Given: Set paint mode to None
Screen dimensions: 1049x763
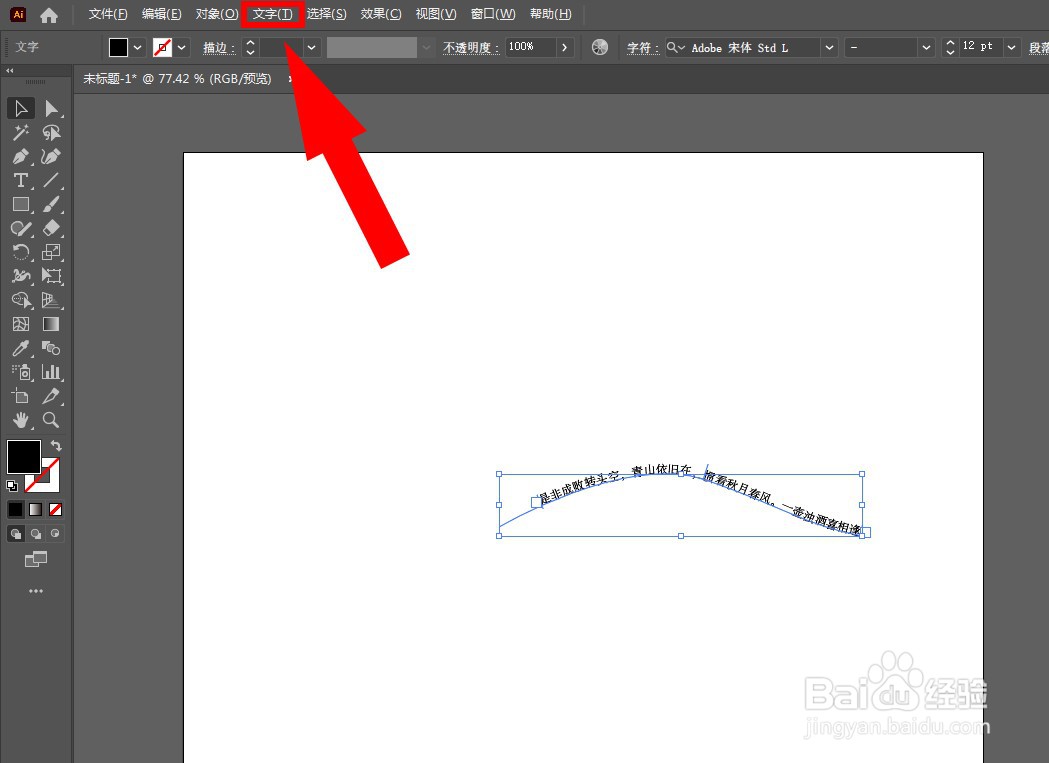Looking at the screenshot, I should click(x=56, y=510).
